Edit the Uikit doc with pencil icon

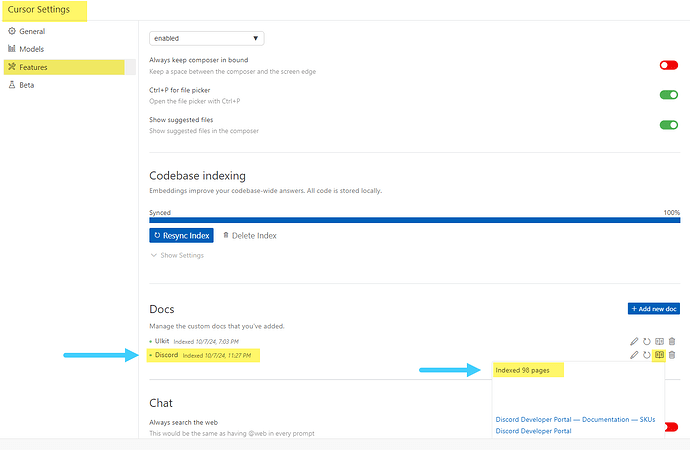tap(634, 342)
